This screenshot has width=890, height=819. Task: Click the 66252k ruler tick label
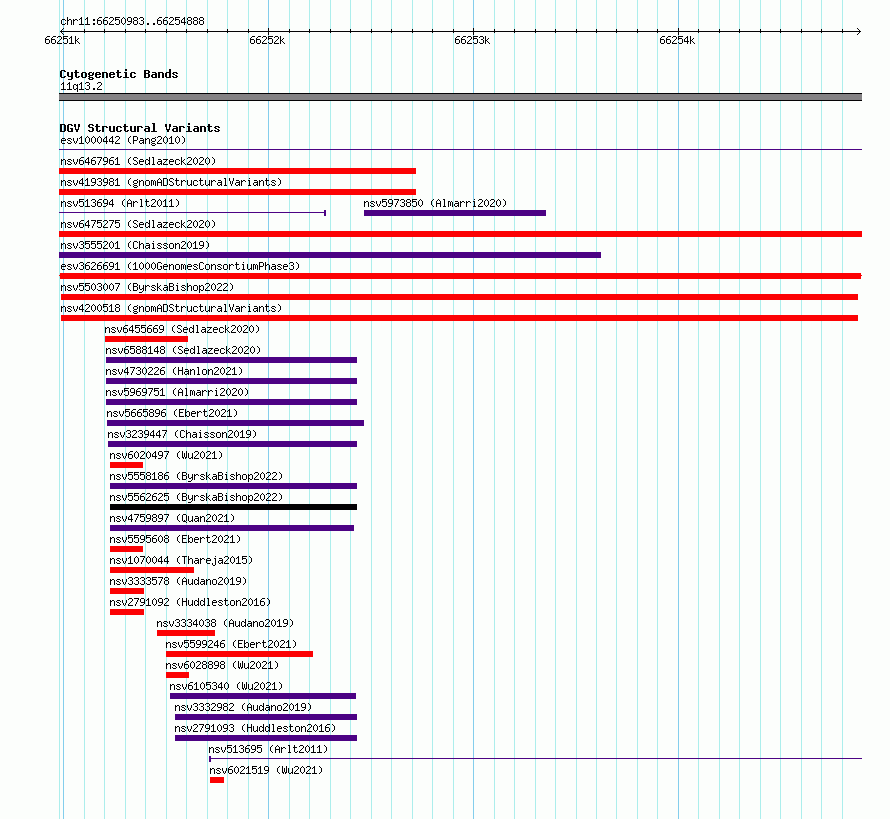pyautogui.click(x=267, y=40)
